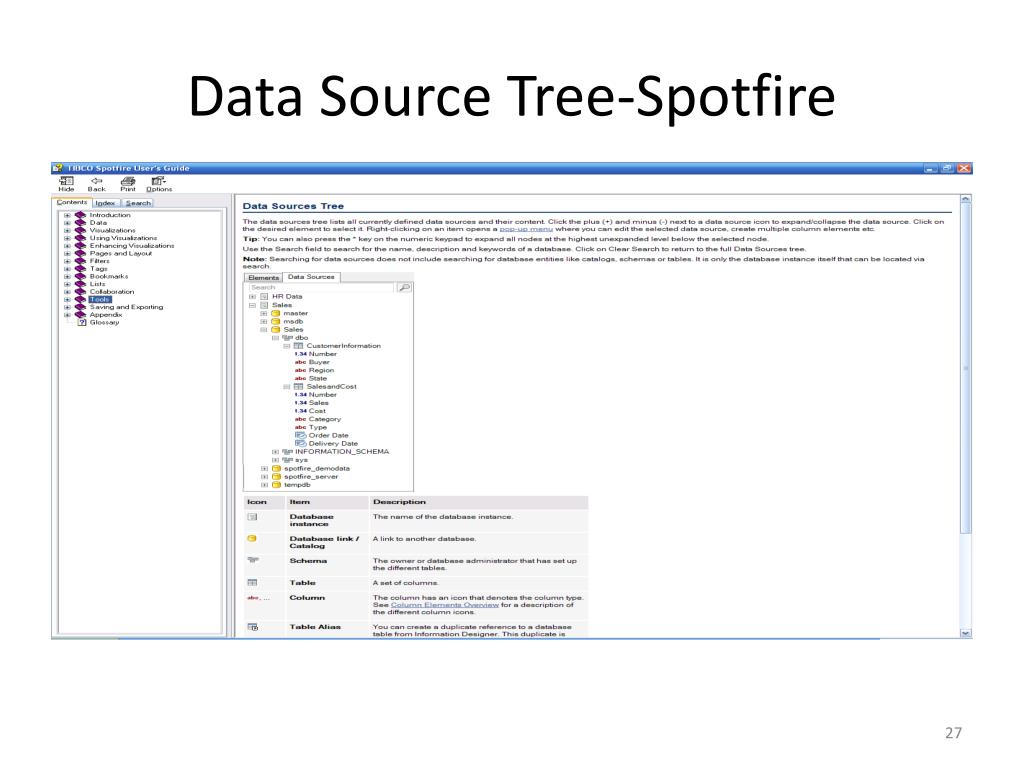
Task: Click the dbo schema icon
Action: [x=287, y=338]
